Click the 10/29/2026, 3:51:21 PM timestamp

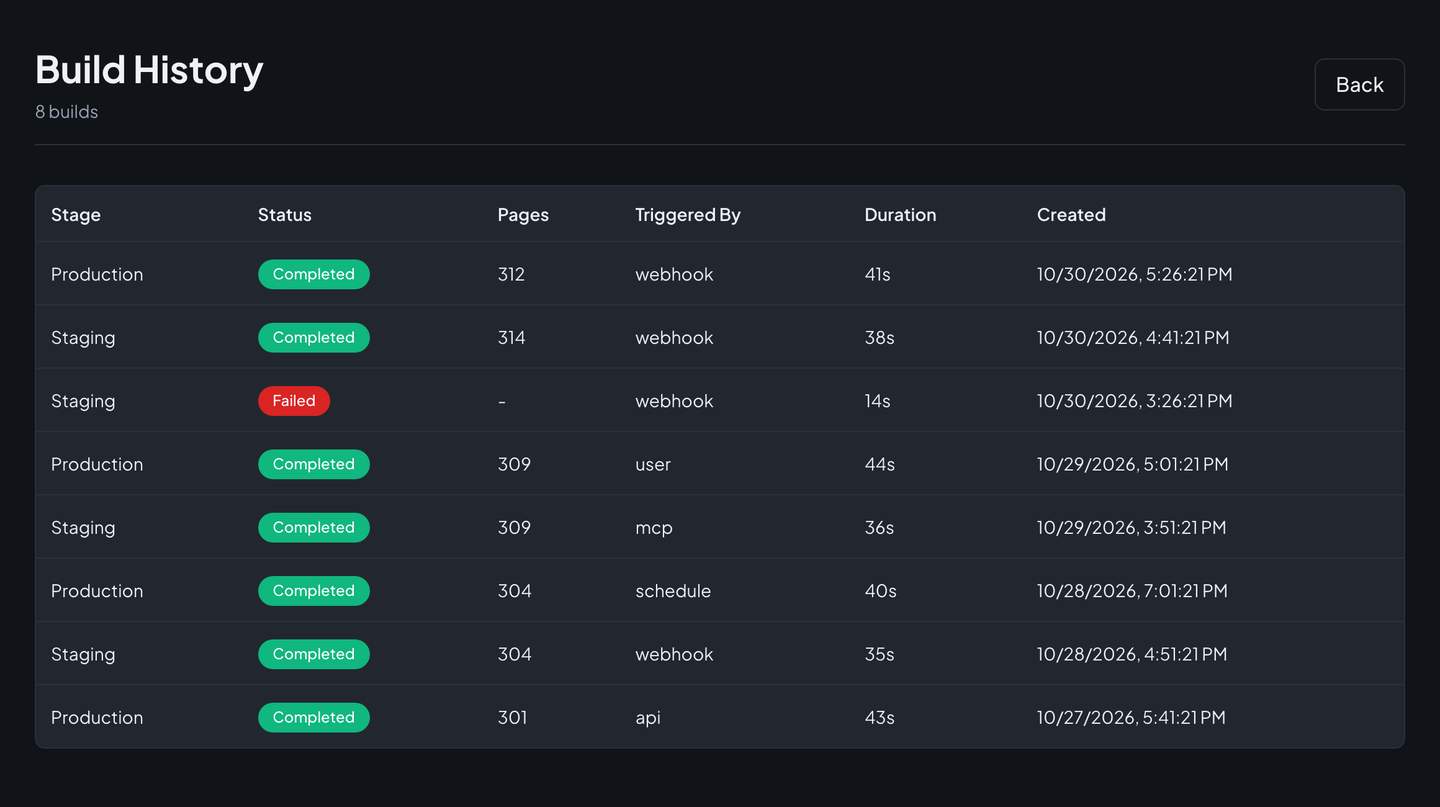[1131, 527]
